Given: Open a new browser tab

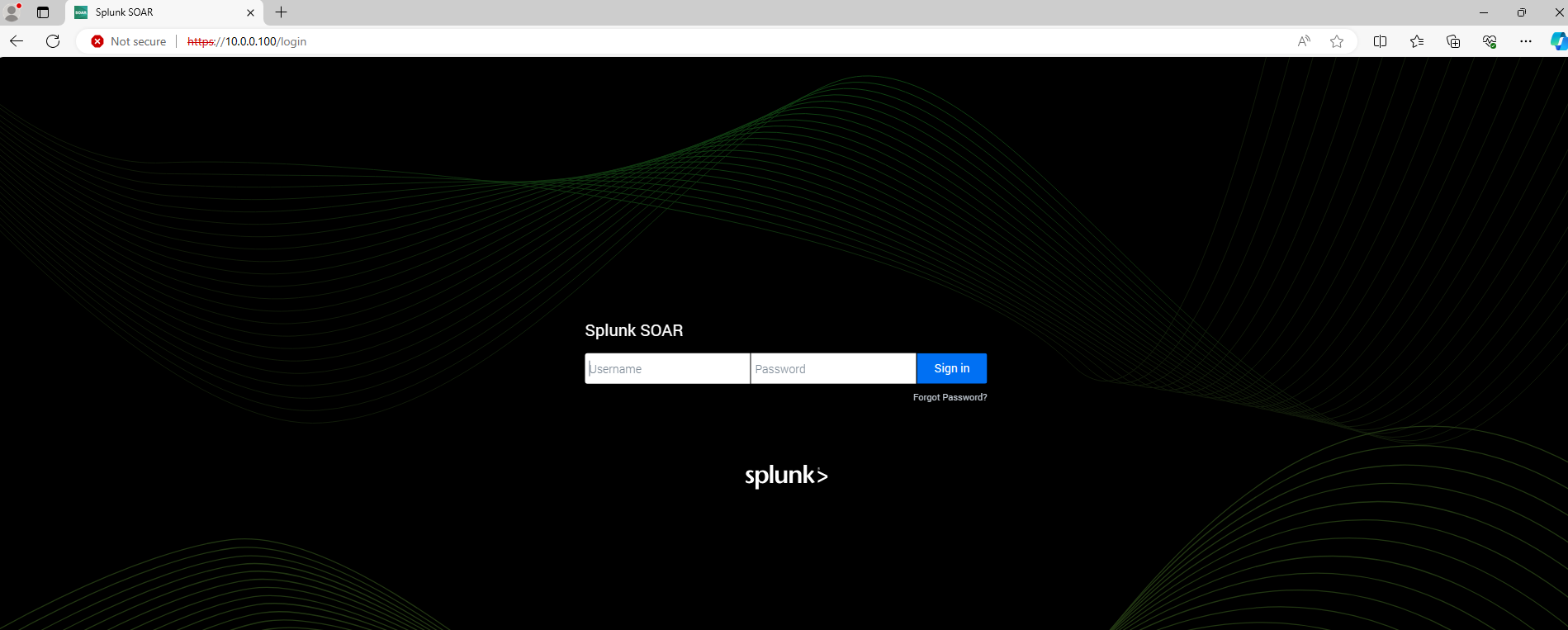Looking at the screenshot, I should click(282, 12).
